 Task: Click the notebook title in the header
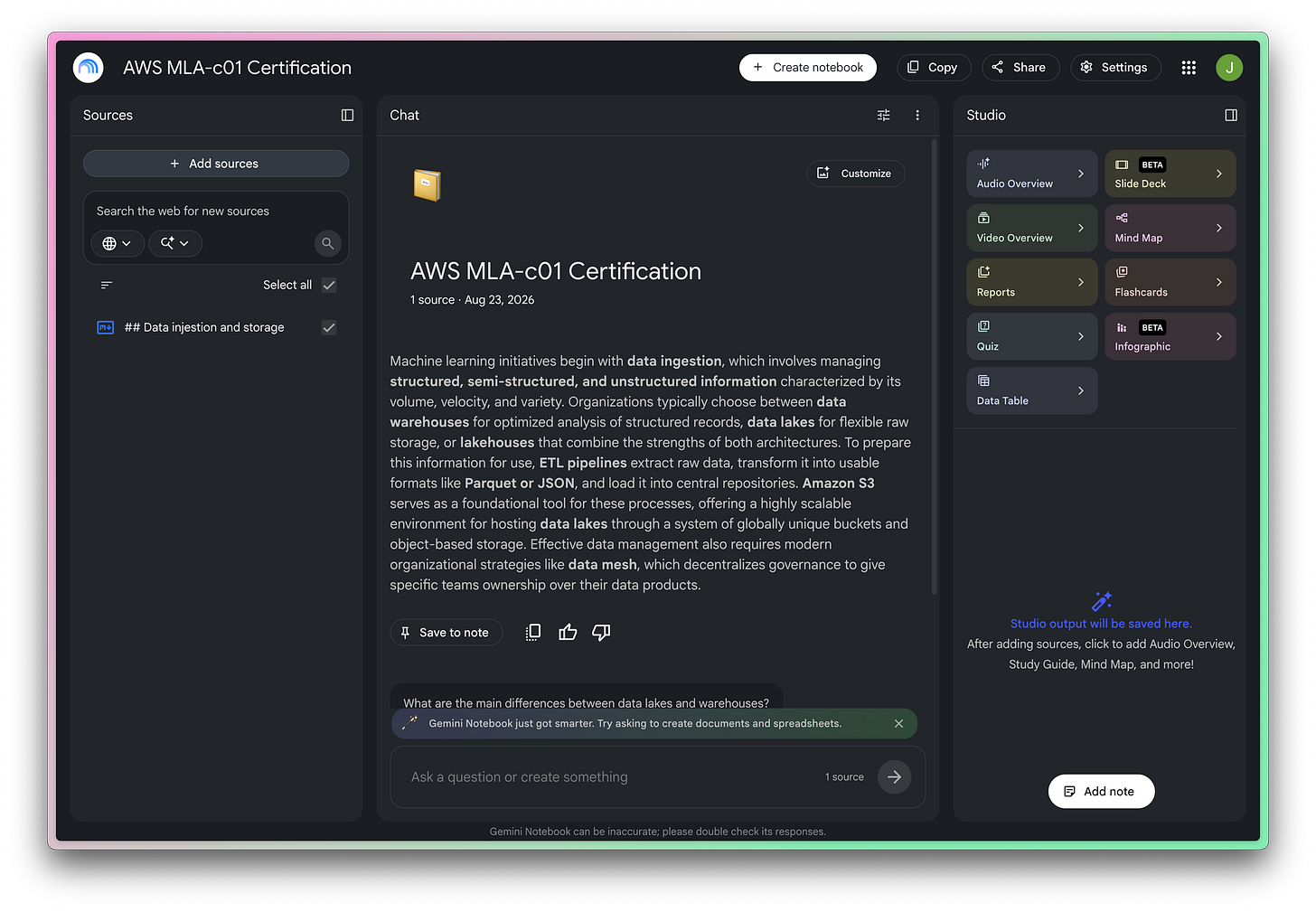(237, 68)
